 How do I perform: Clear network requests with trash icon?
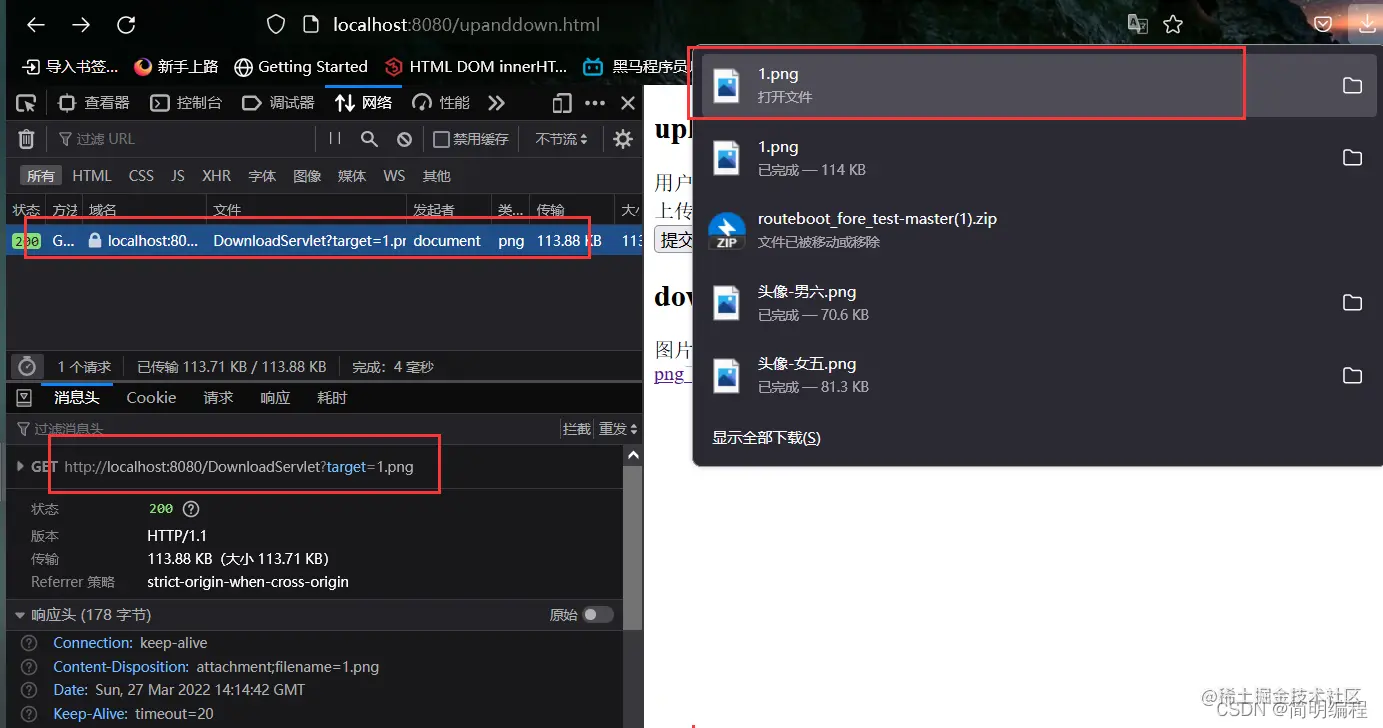point(27,139)
